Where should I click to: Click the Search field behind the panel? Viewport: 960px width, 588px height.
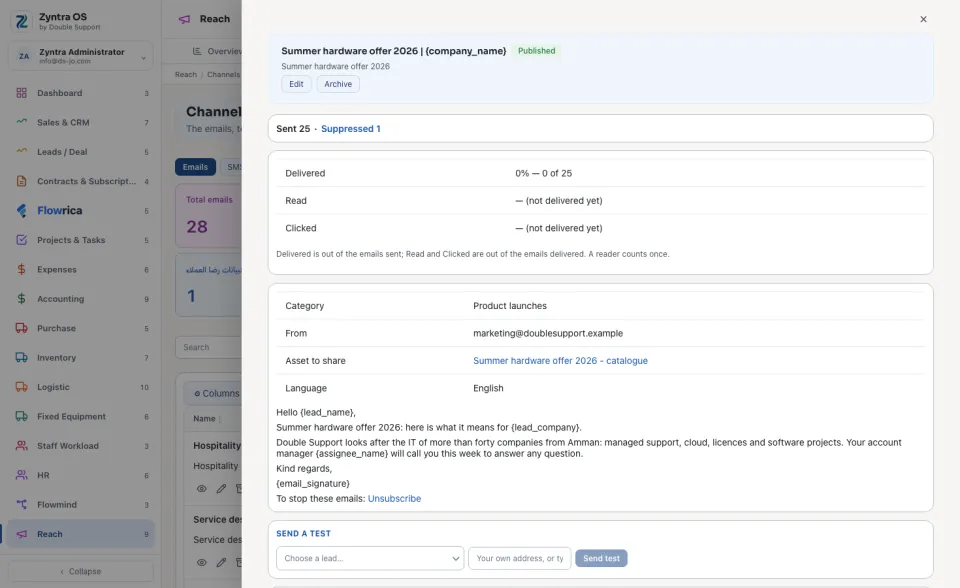pyautogui.click(x=208, y=347)
